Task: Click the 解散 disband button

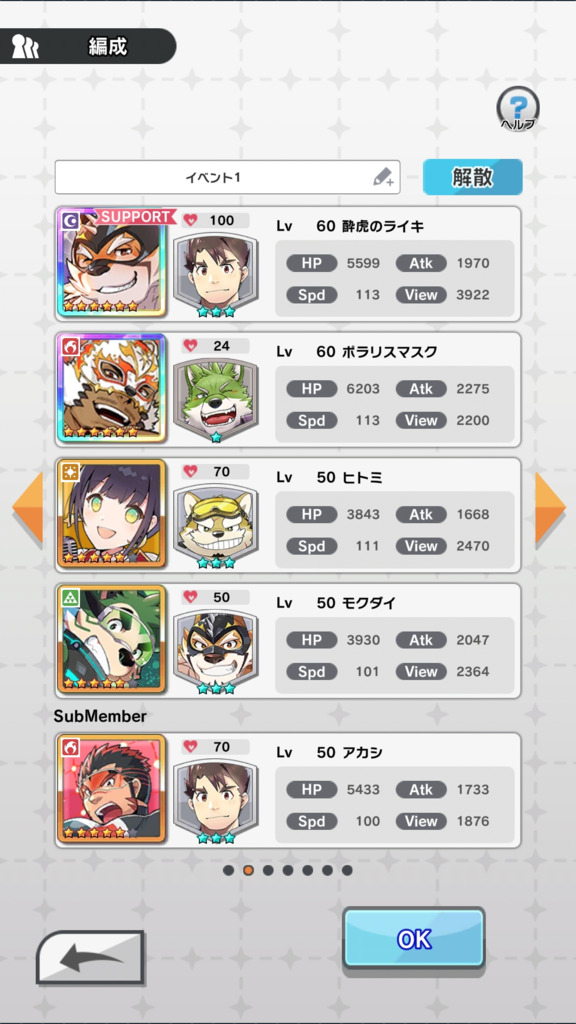Action: click(x=473, y=177)
